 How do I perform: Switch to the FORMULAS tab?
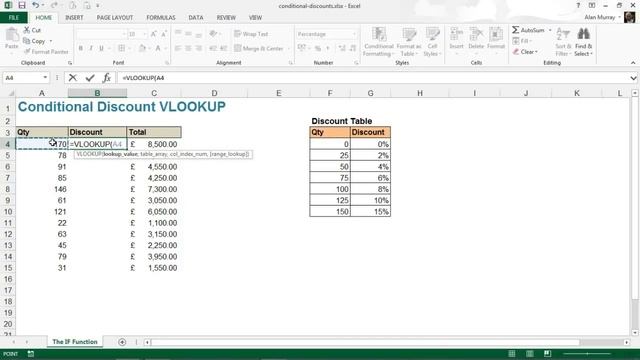[161, 18]
